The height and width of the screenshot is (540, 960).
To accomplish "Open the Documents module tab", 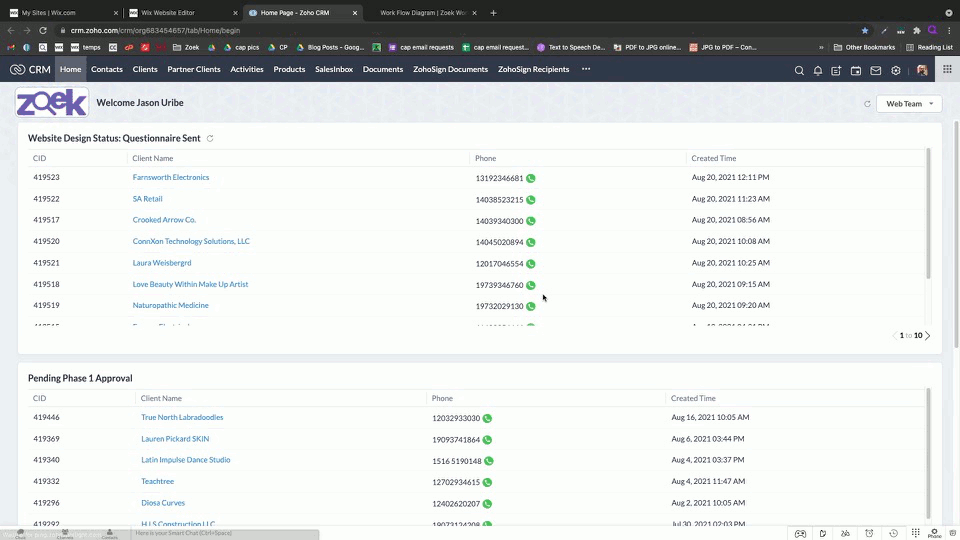I will (x=383, y=69).
